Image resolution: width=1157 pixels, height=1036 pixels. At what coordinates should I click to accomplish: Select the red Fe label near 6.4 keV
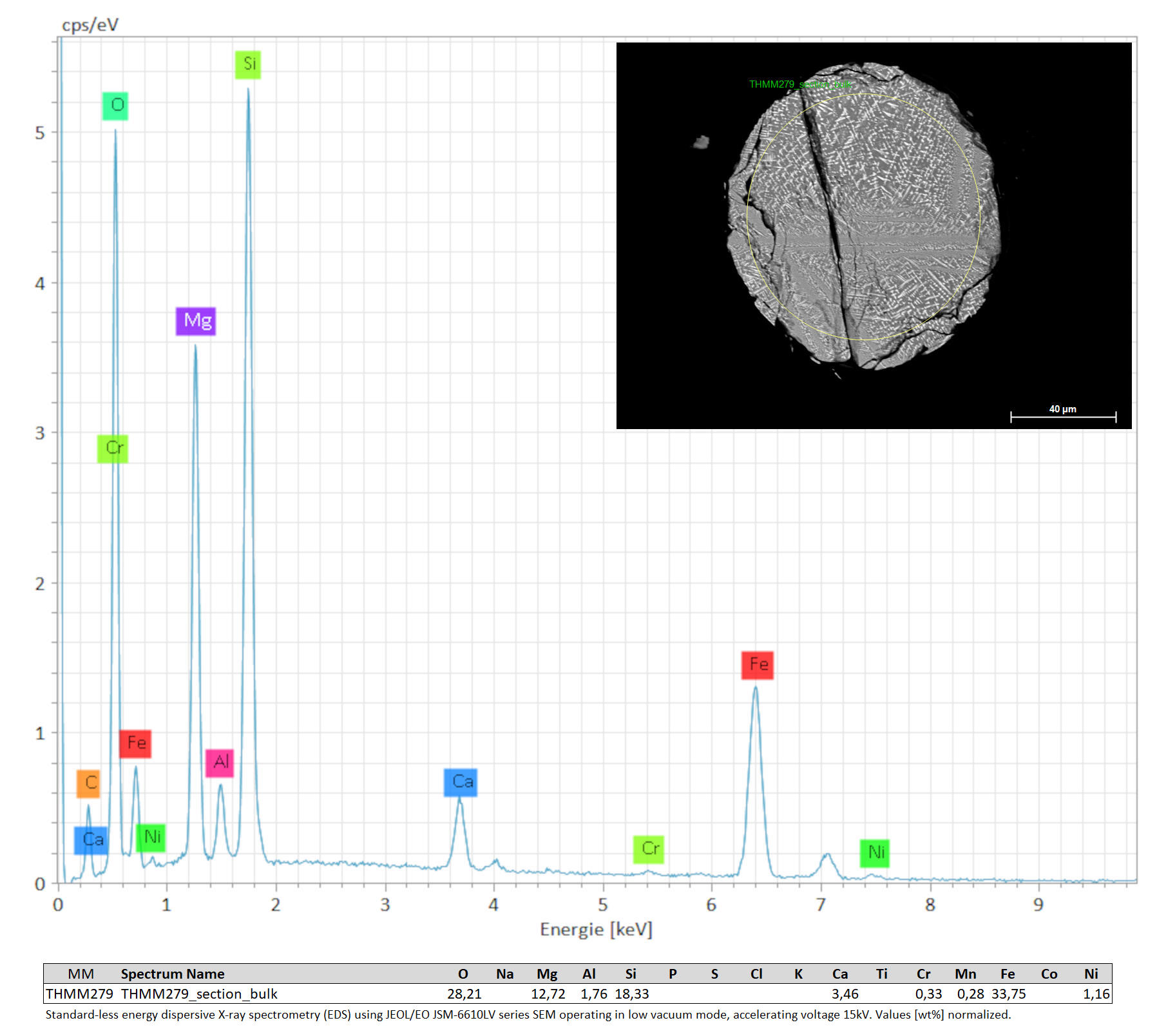coord(757,665)
